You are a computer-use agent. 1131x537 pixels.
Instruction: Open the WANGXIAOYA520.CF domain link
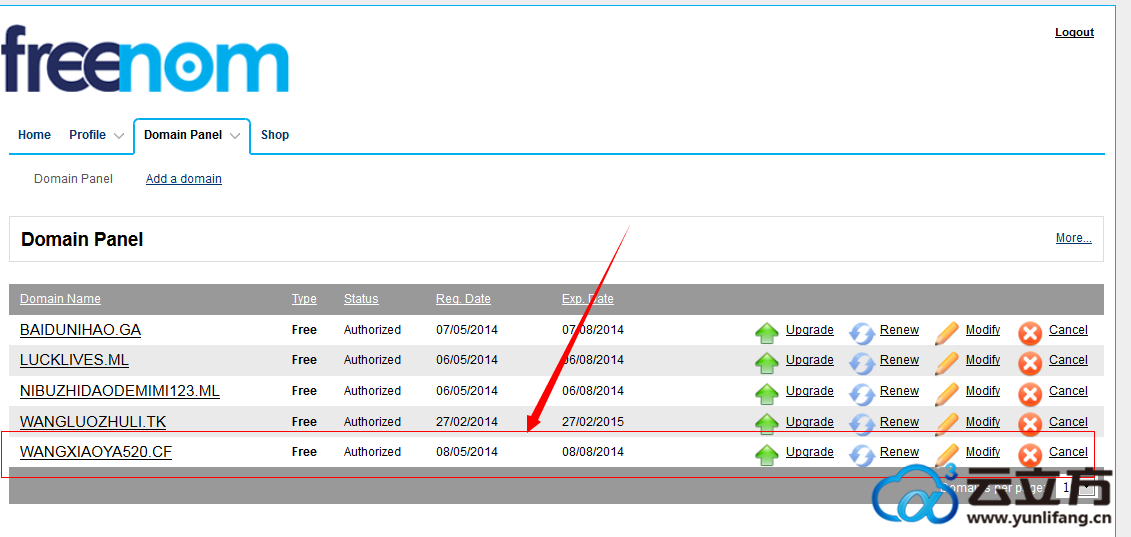tap(96, 452)
